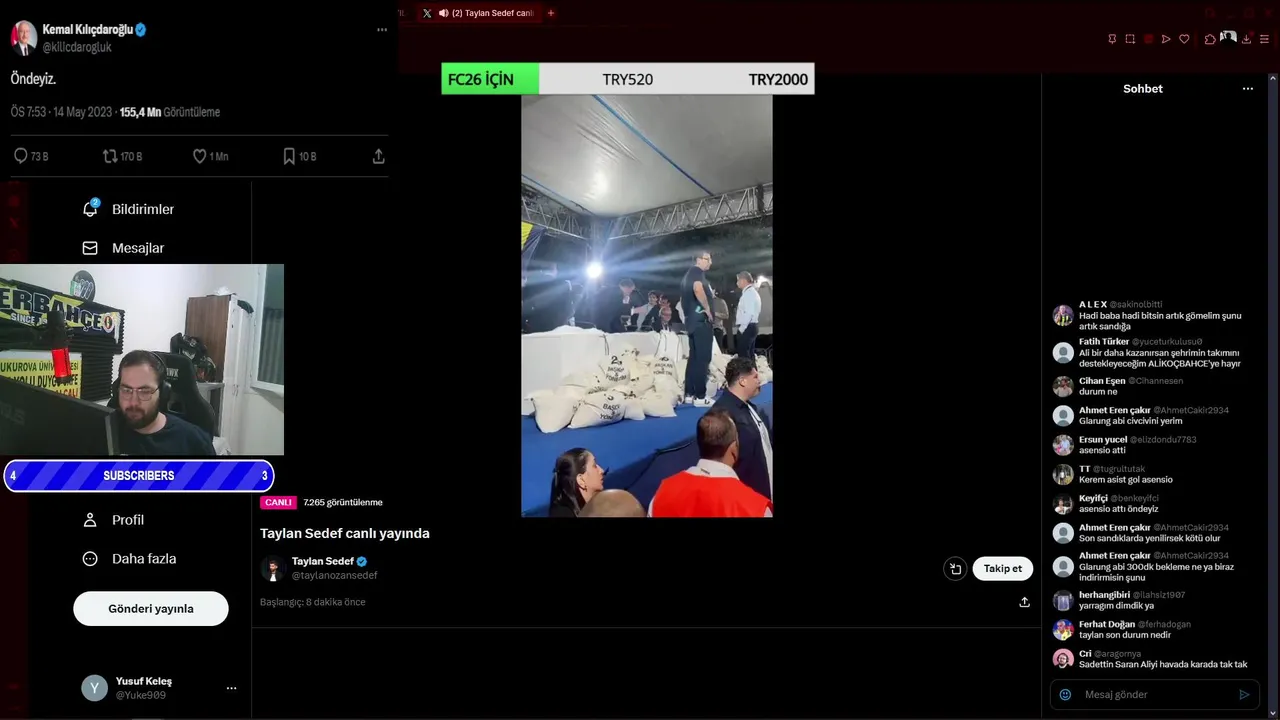Viewport: 1280px width, 720px height.
Task: Click the browser play arrow icon
Action: pos(1166,39)
